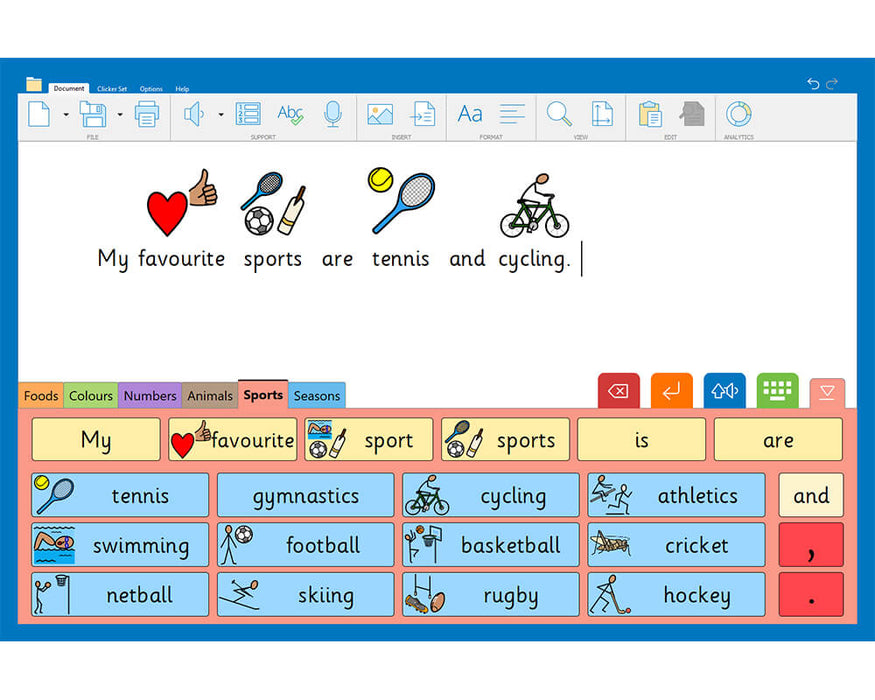Click the print icon in toolbar
875x700 pixels.
[147, 114]
